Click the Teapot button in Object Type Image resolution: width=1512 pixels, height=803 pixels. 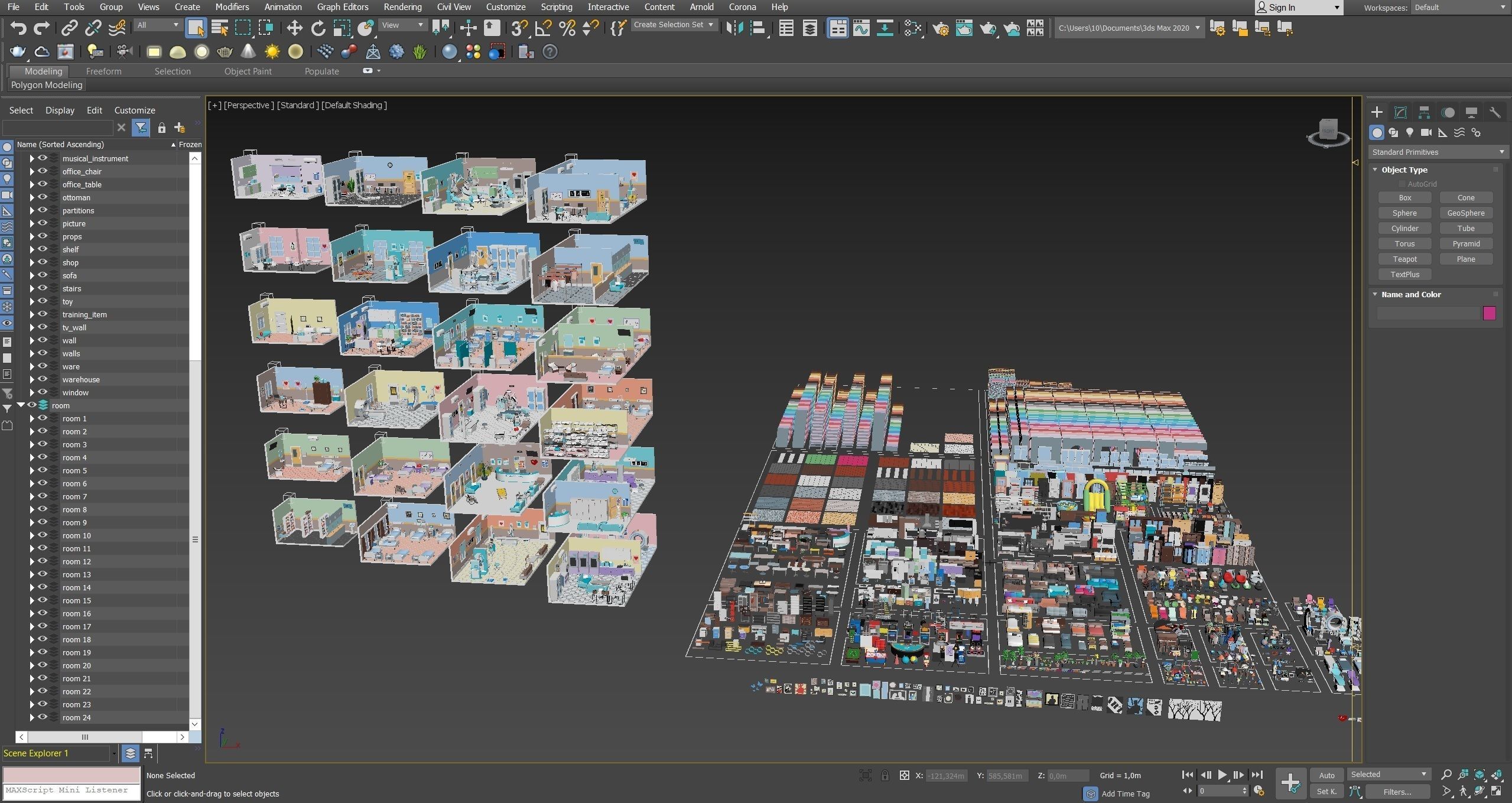[1404, 259]
